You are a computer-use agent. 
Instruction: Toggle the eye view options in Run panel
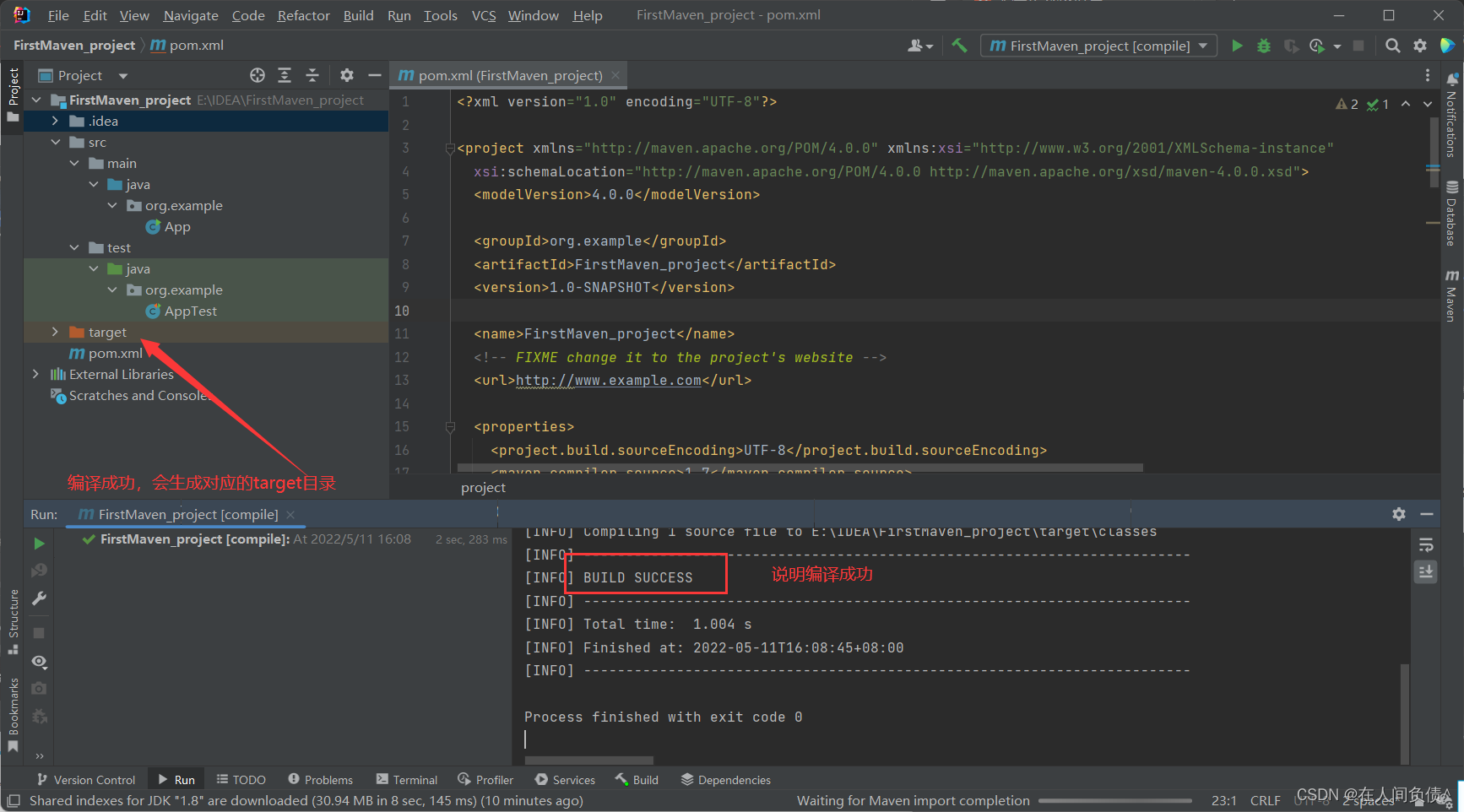pyautogui.click(x=39, y=661)
